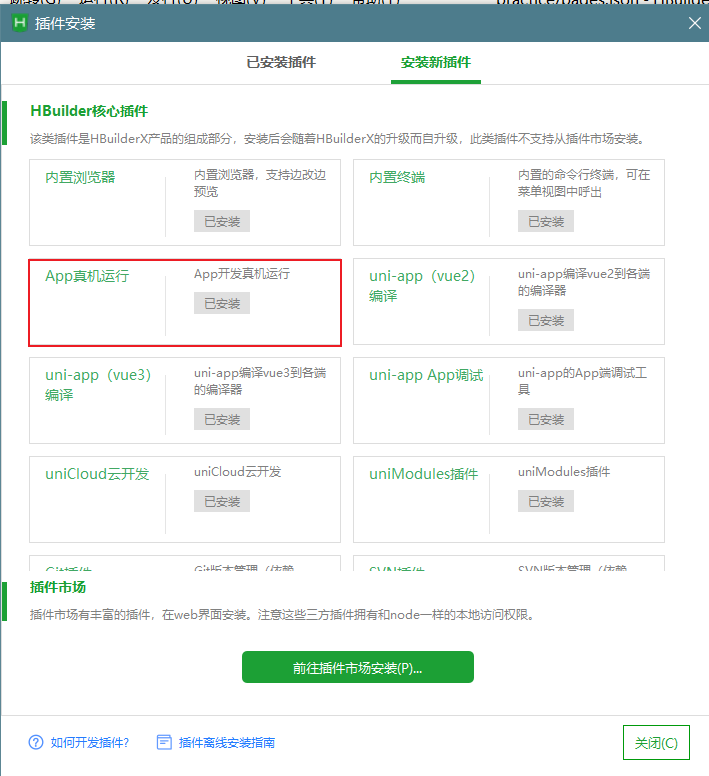This screenshot has width=709, height=776.
Task: Open the uni-app App调试 plugin title
Action: pyautogui.click(x=426, y=375)
